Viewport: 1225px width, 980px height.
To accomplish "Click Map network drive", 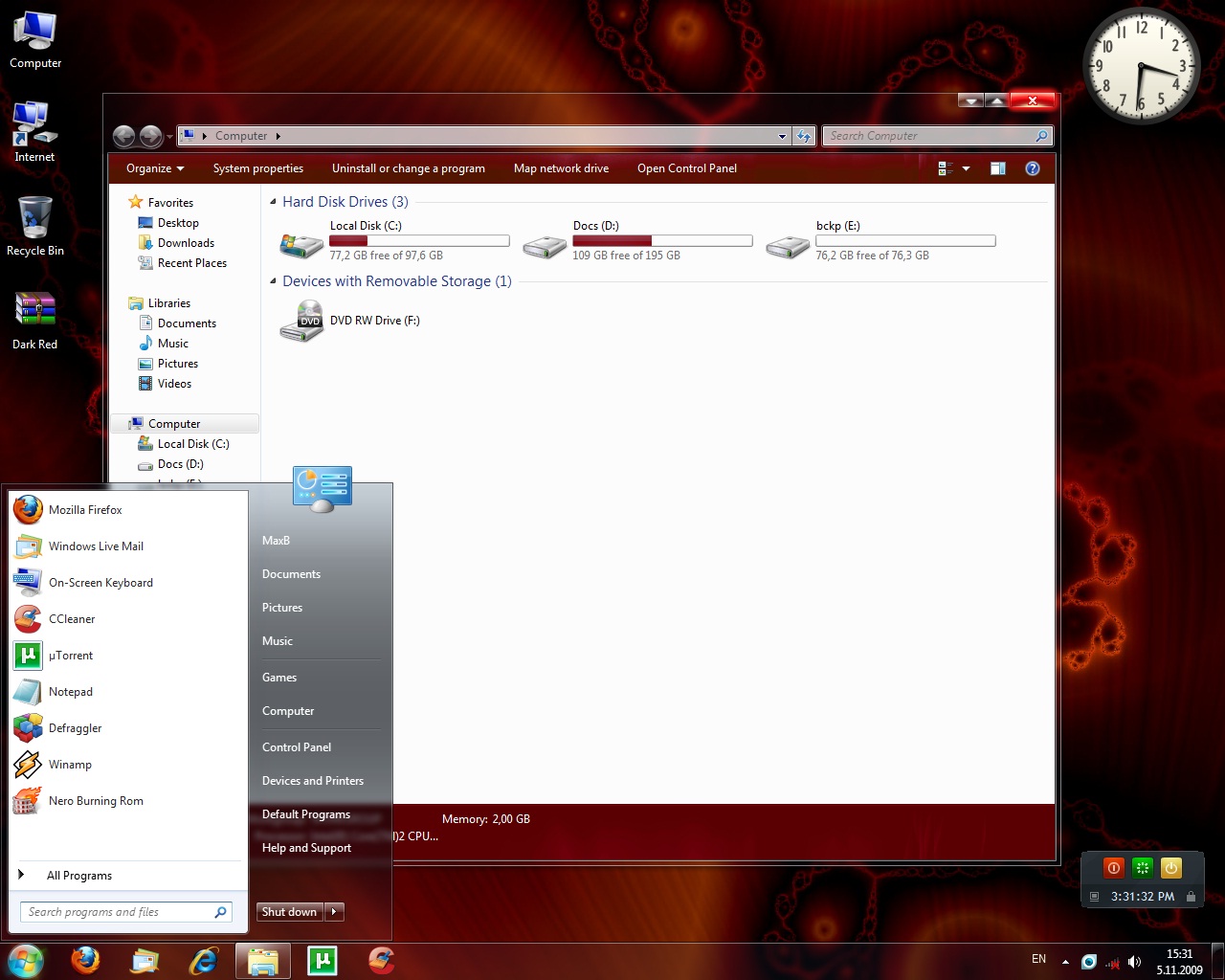I will click(561, 168).
